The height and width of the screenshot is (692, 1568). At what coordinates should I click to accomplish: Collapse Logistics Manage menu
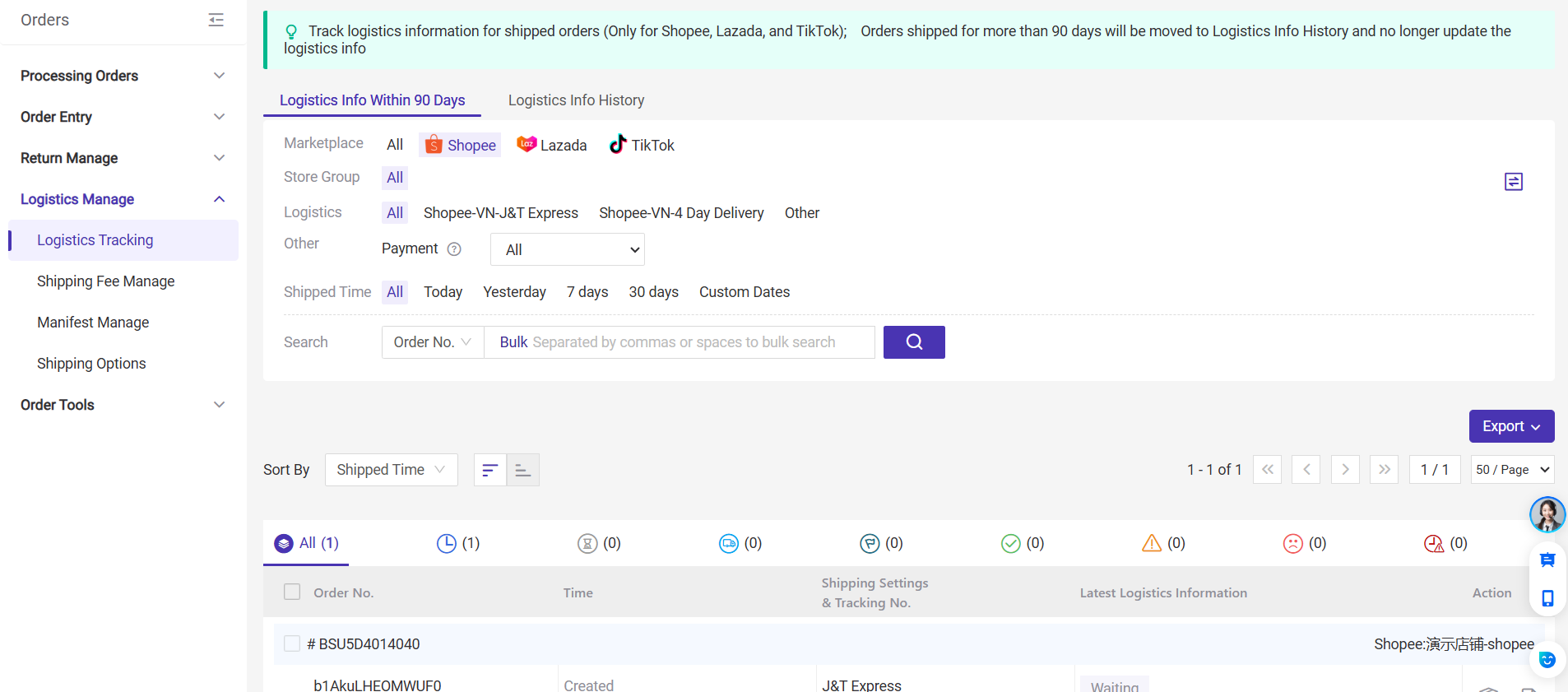(123, 199)
